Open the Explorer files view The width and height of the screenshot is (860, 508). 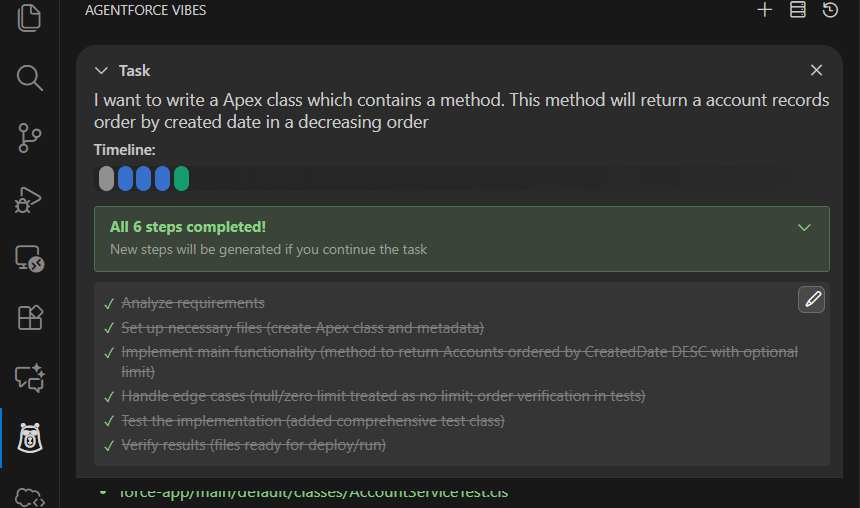pyautogui.click(x=29, y=17)
